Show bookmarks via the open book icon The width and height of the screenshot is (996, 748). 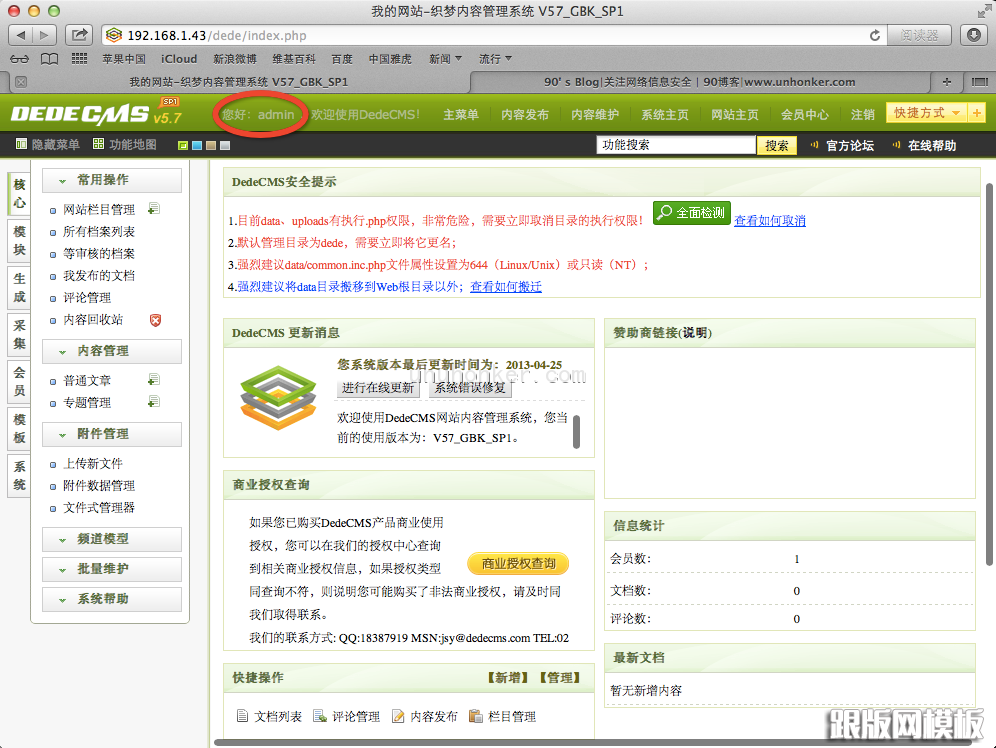pos(50,59)
